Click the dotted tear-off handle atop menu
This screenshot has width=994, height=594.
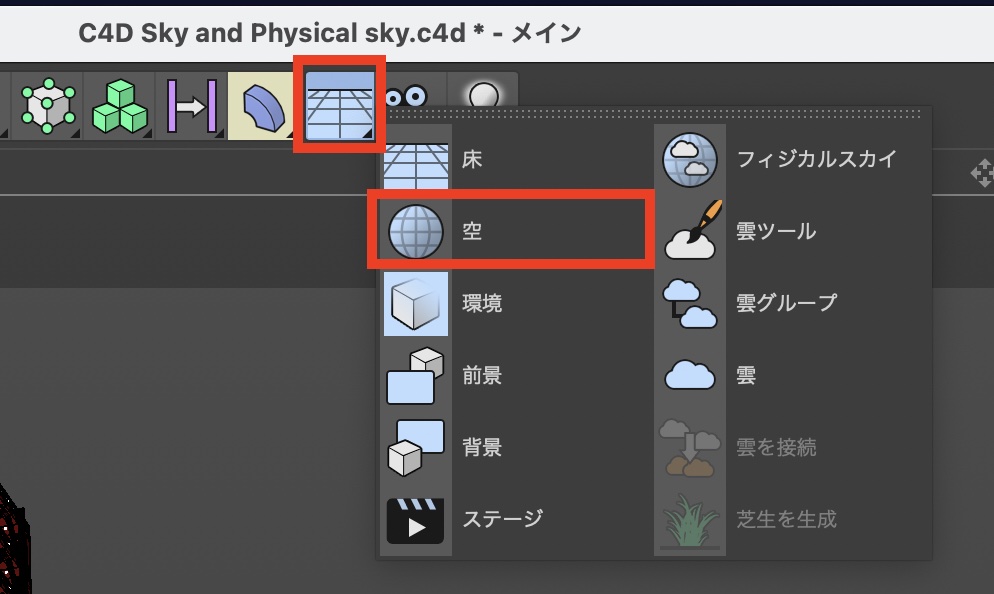[655, 116]
